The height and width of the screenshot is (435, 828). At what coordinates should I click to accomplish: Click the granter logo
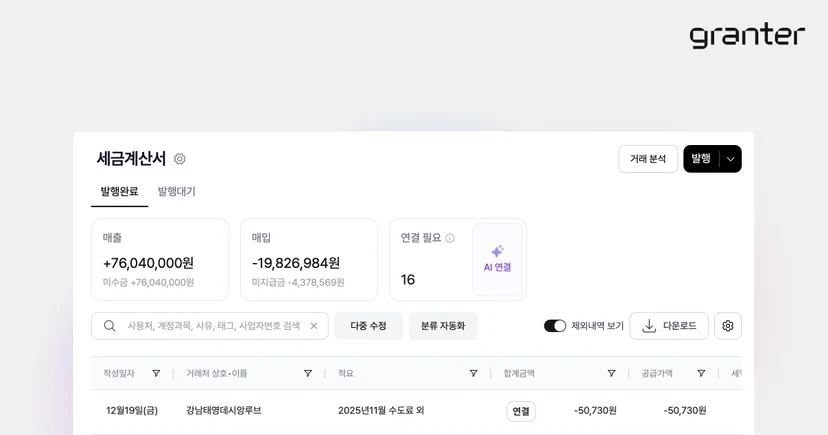pos(747,35)
